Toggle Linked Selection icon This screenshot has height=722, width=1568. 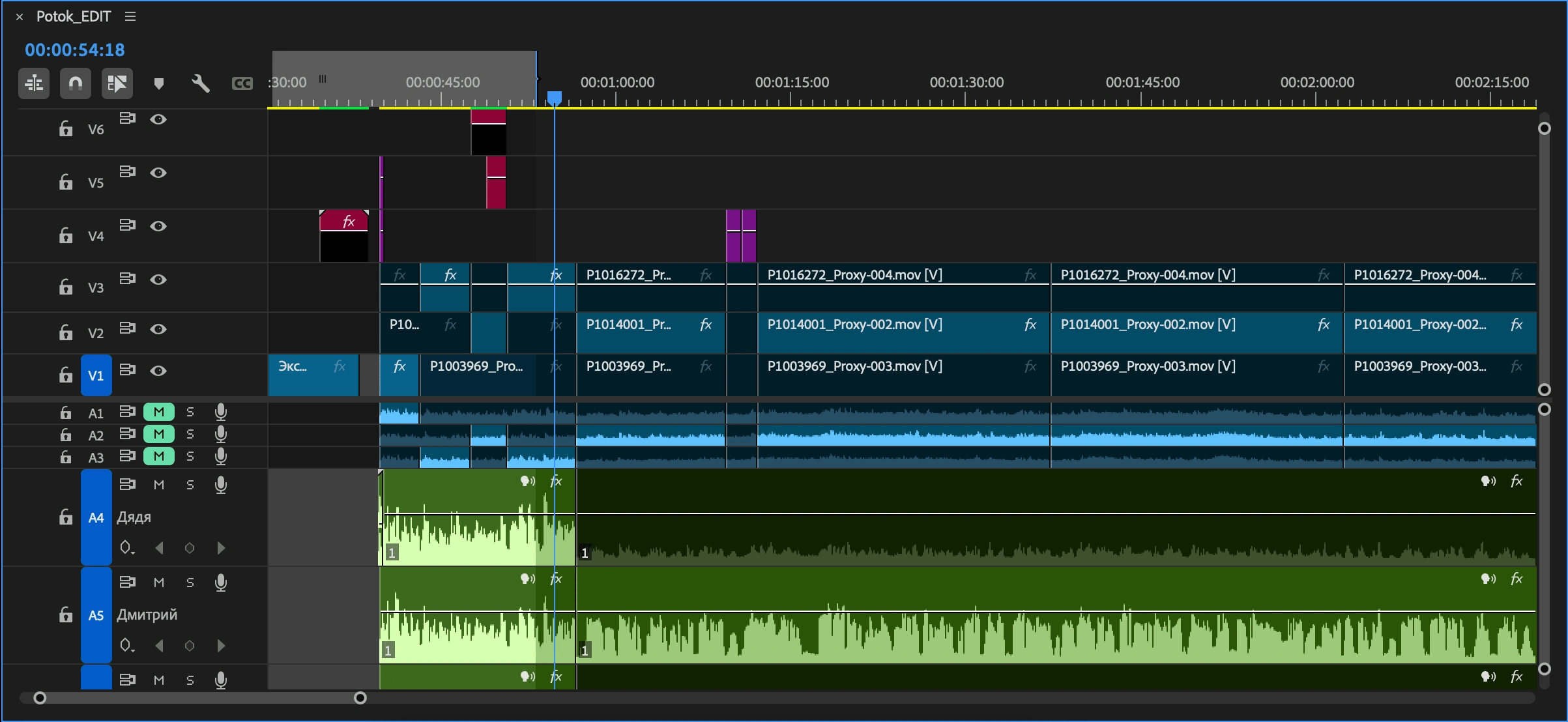117,83
